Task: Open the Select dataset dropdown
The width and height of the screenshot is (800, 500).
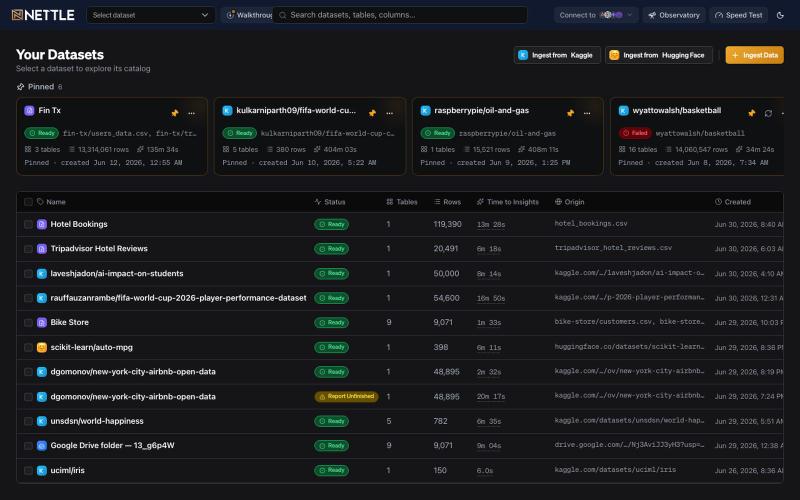Action: [151, 15]
